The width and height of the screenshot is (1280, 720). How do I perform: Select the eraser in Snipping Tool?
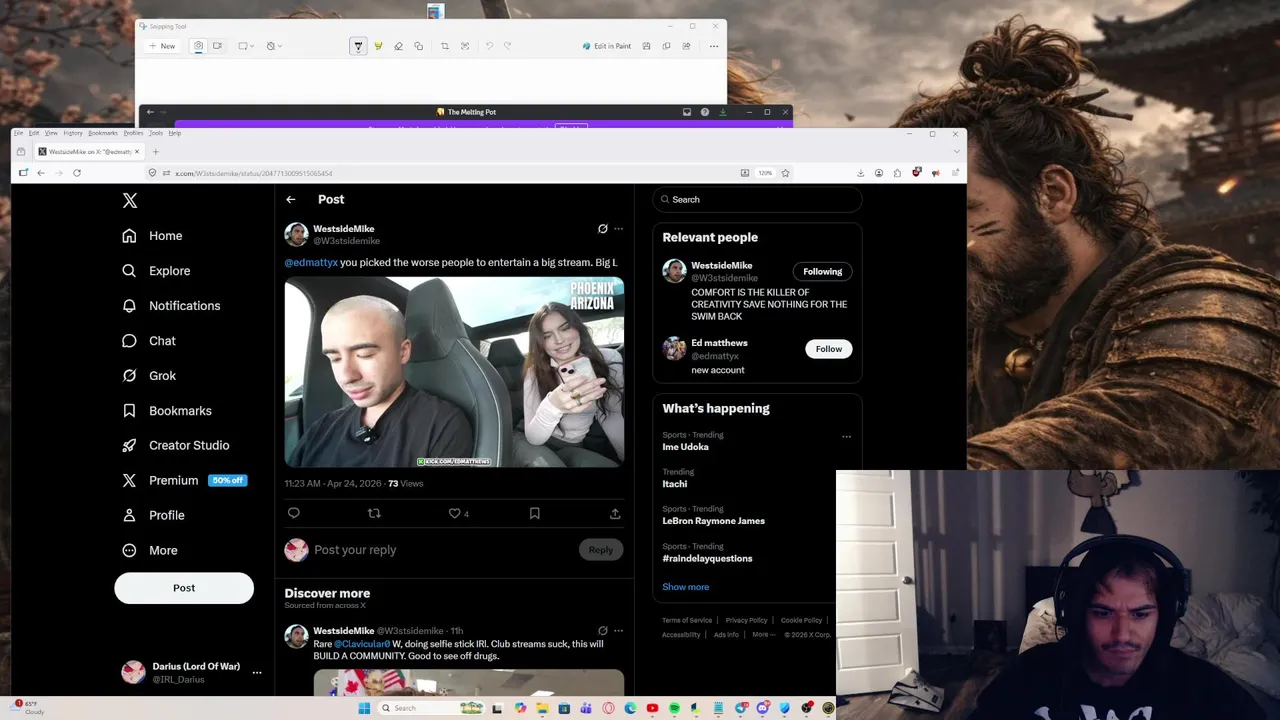tap(398, 46)
